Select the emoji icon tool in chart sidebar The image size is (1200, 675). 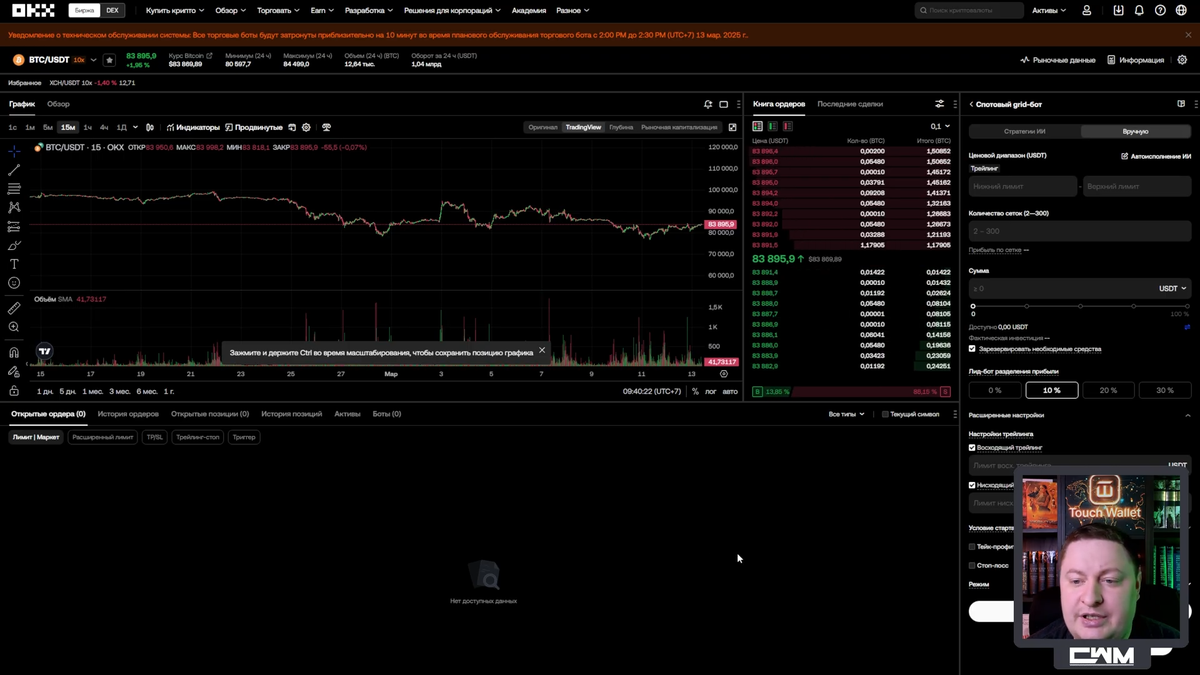(14, 283)
